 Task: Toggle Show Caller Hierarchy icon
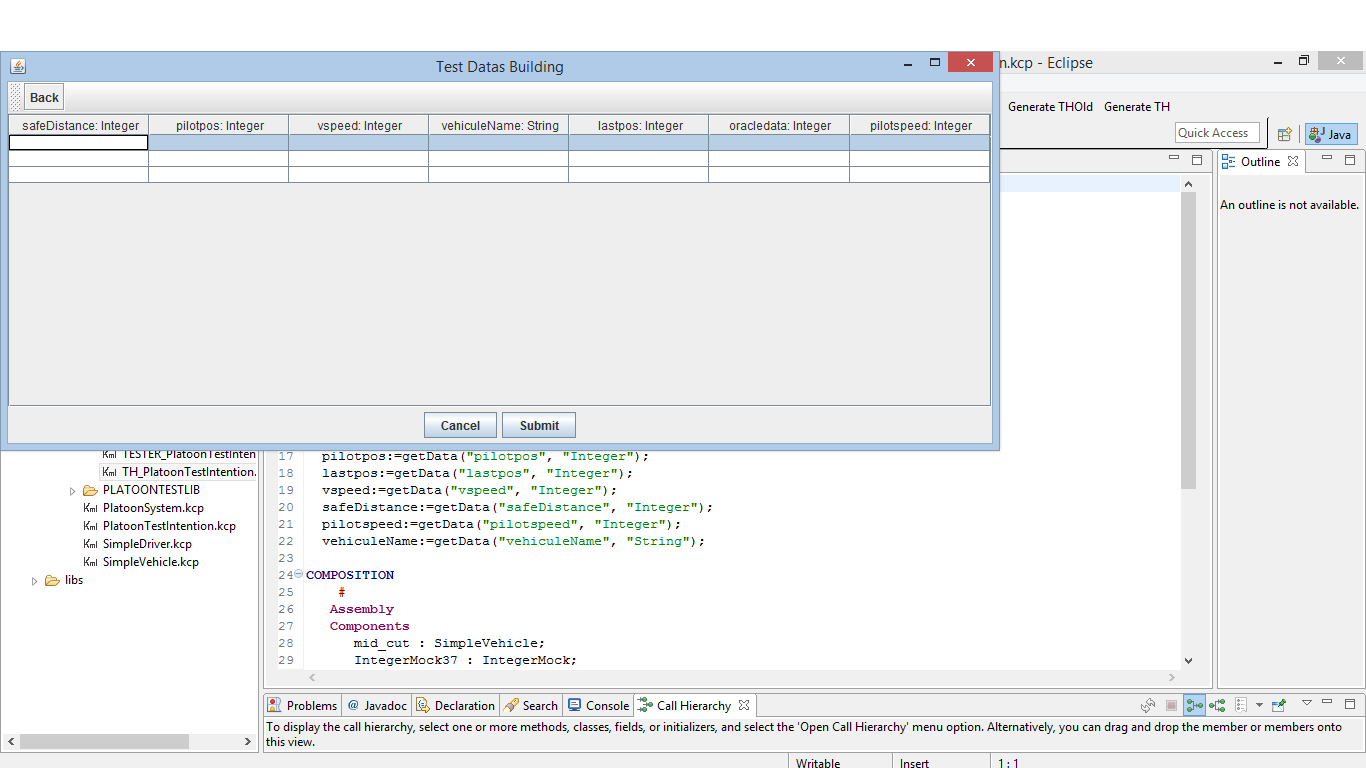point(1194,706)
